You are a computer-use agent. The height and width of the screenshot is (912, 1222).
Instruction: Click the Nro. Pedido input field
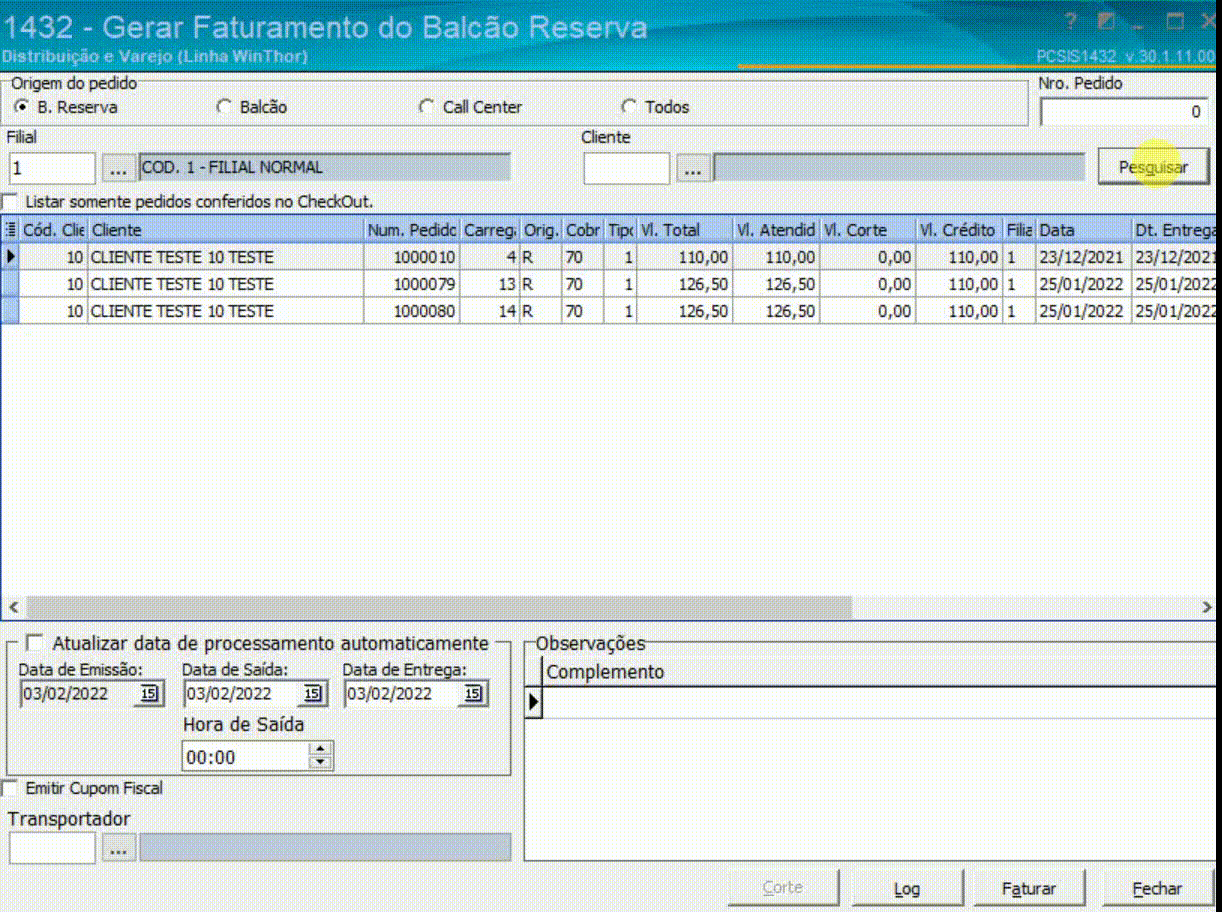(x=1125, y=112)
